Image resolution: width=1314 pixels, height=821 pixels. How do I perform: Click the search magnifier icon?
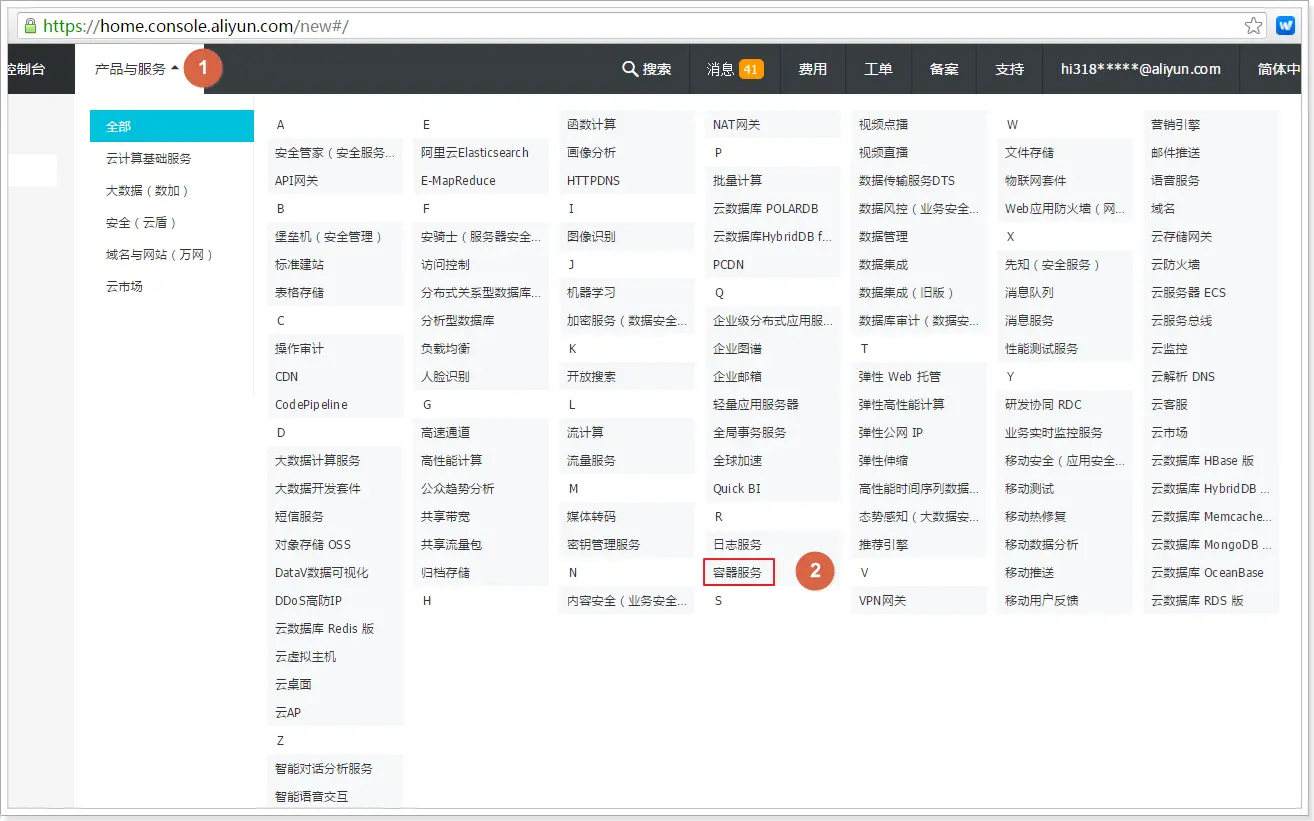coord(630,69)
